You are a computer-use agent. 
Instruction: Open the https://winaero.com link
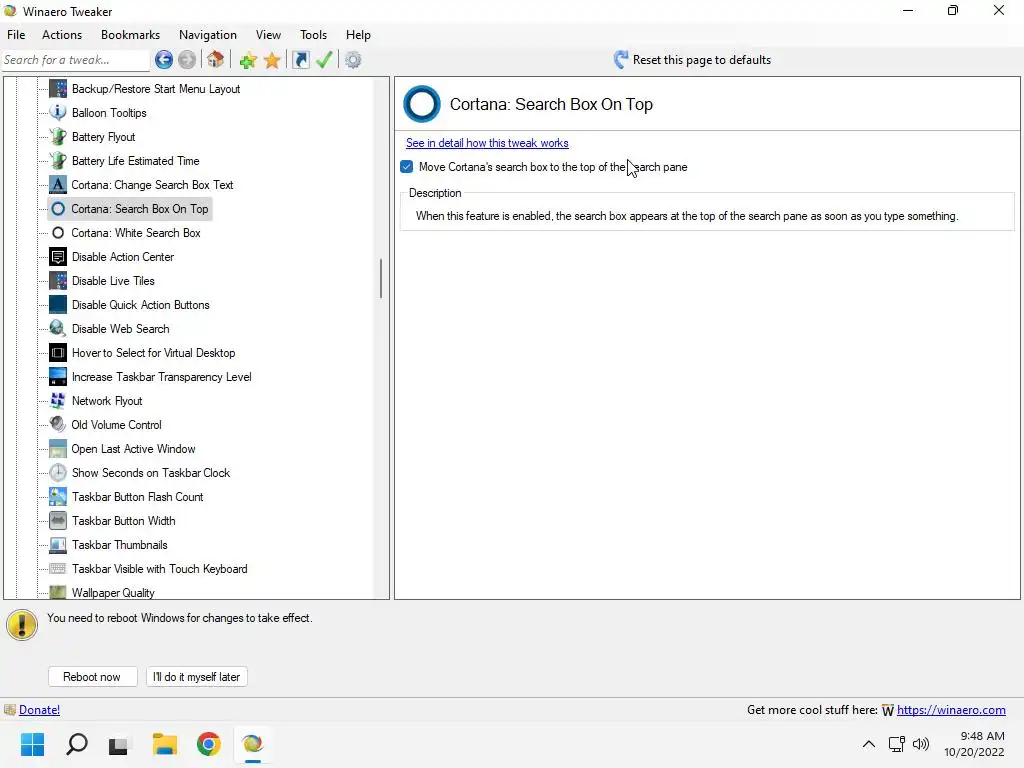pos(951,710)
